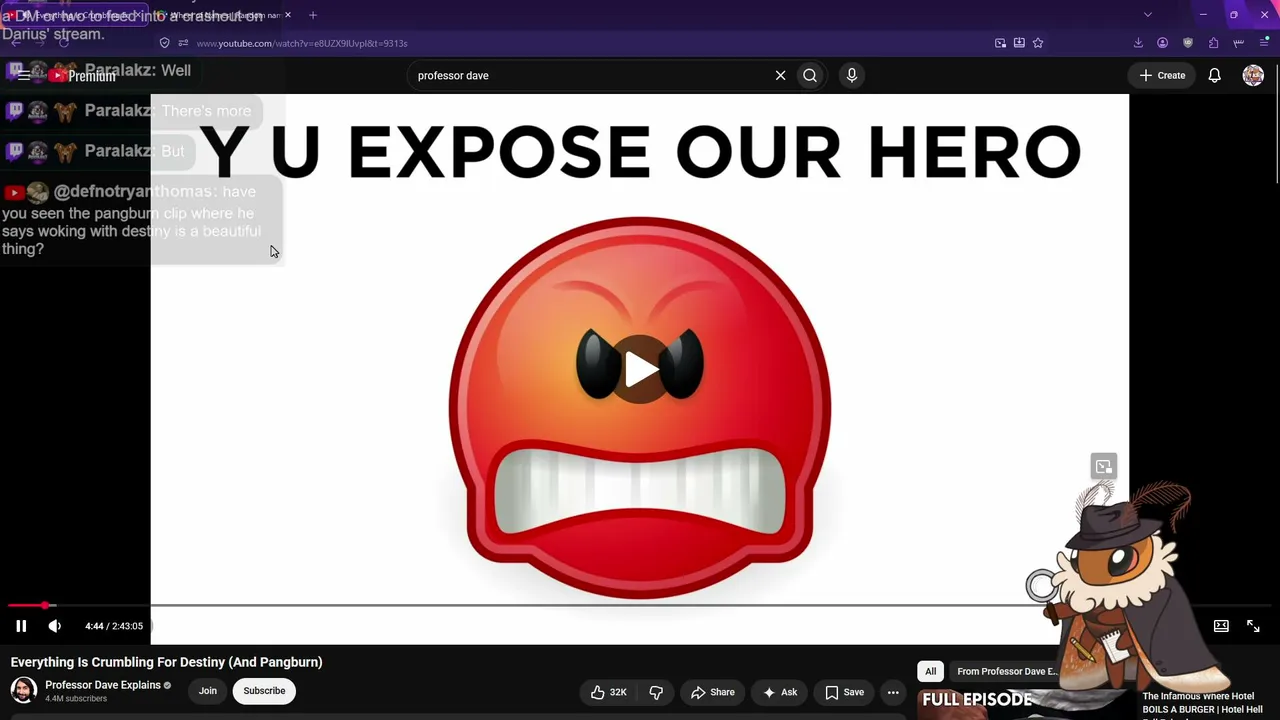Open the Ask feature

[780, 692]
